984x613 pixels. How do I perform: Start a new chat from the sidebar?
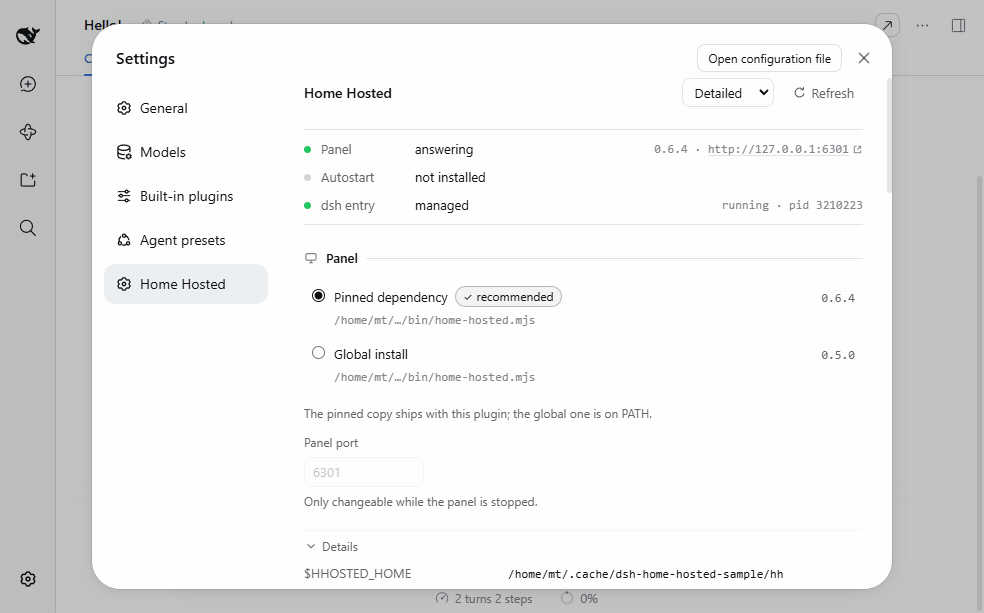point(28,84)
